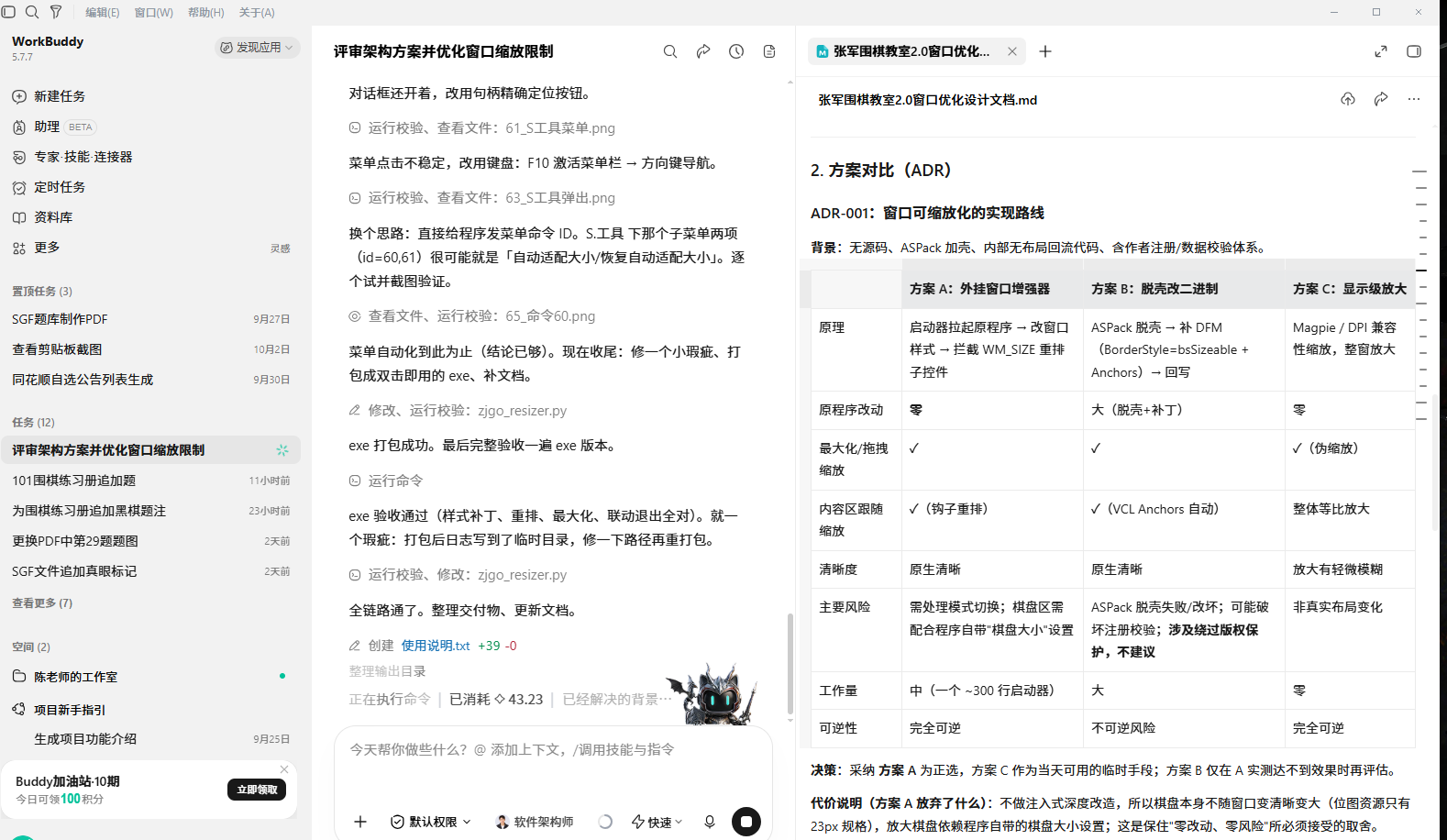The height and width of the screenshot is (840, 1447).
Task: Expand 查看更多 (7) tasks
Action: click(x=42, y=603)
